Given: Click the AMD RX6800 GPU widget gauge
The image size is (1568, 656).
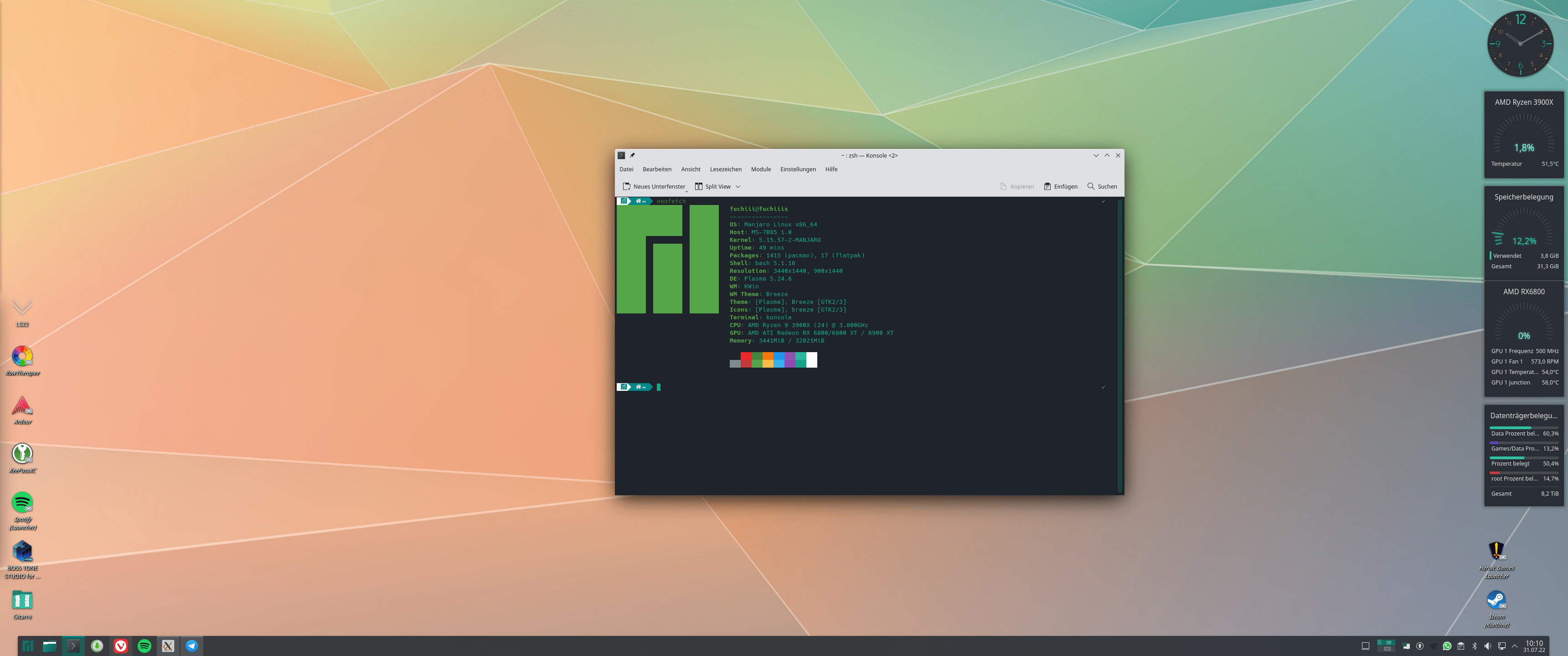Looking at the screenshot, I should click(x=1524, y=323).
